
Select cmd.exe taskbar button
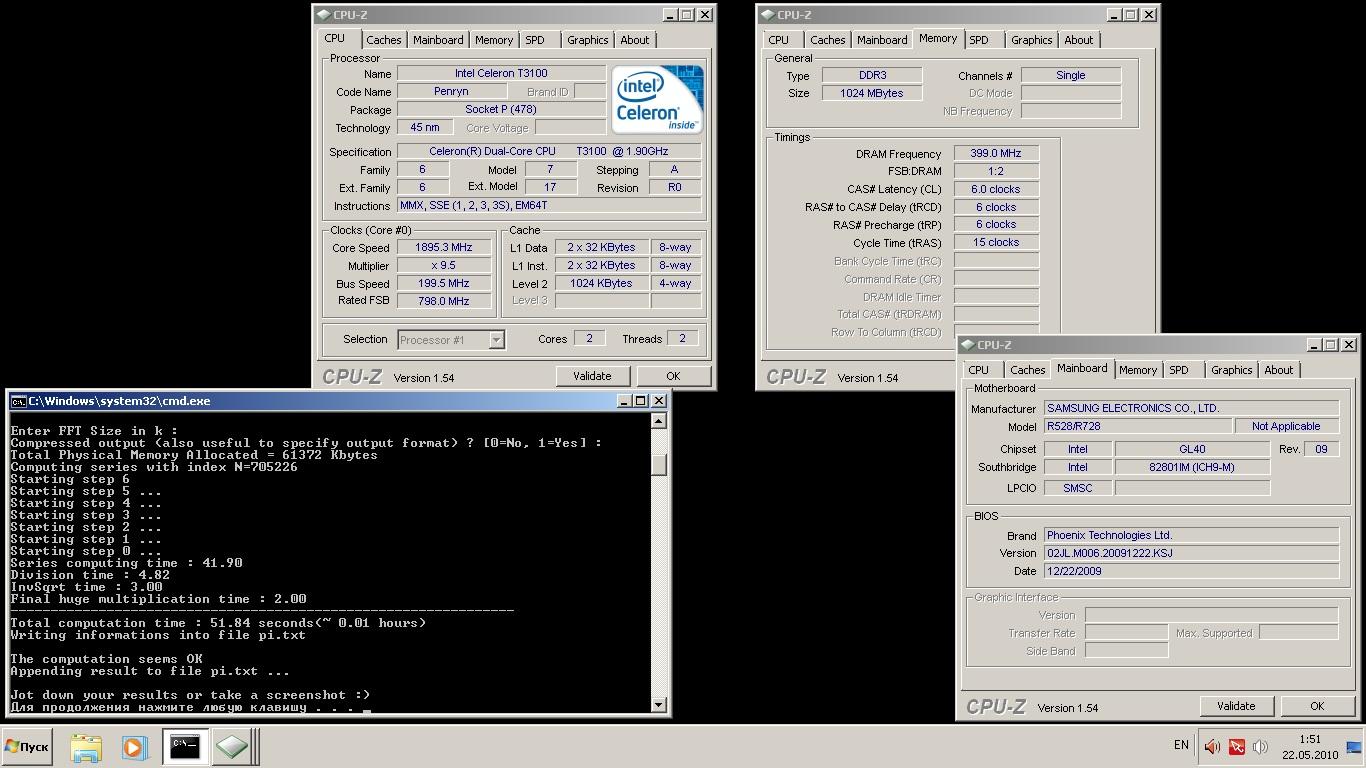pyautogui.click(x=186, y=747)
